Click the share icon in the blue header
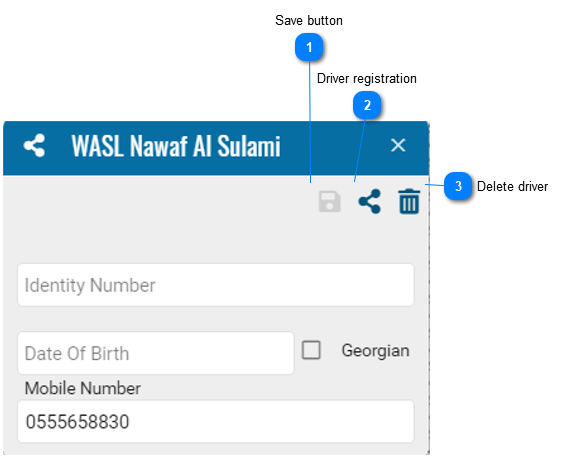Image resolution: width=564 pixels, height=458 pixels. coord(34,146)
